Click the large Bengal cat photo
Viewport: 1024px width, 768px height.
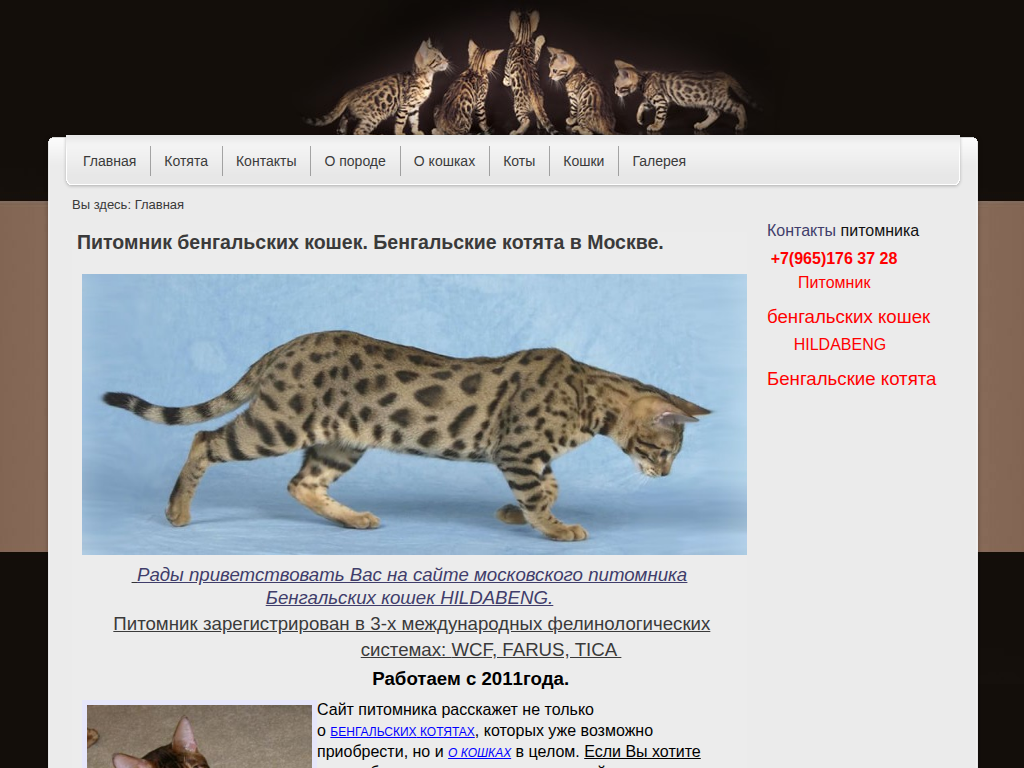pyautogui.click(x=414, y=414)
